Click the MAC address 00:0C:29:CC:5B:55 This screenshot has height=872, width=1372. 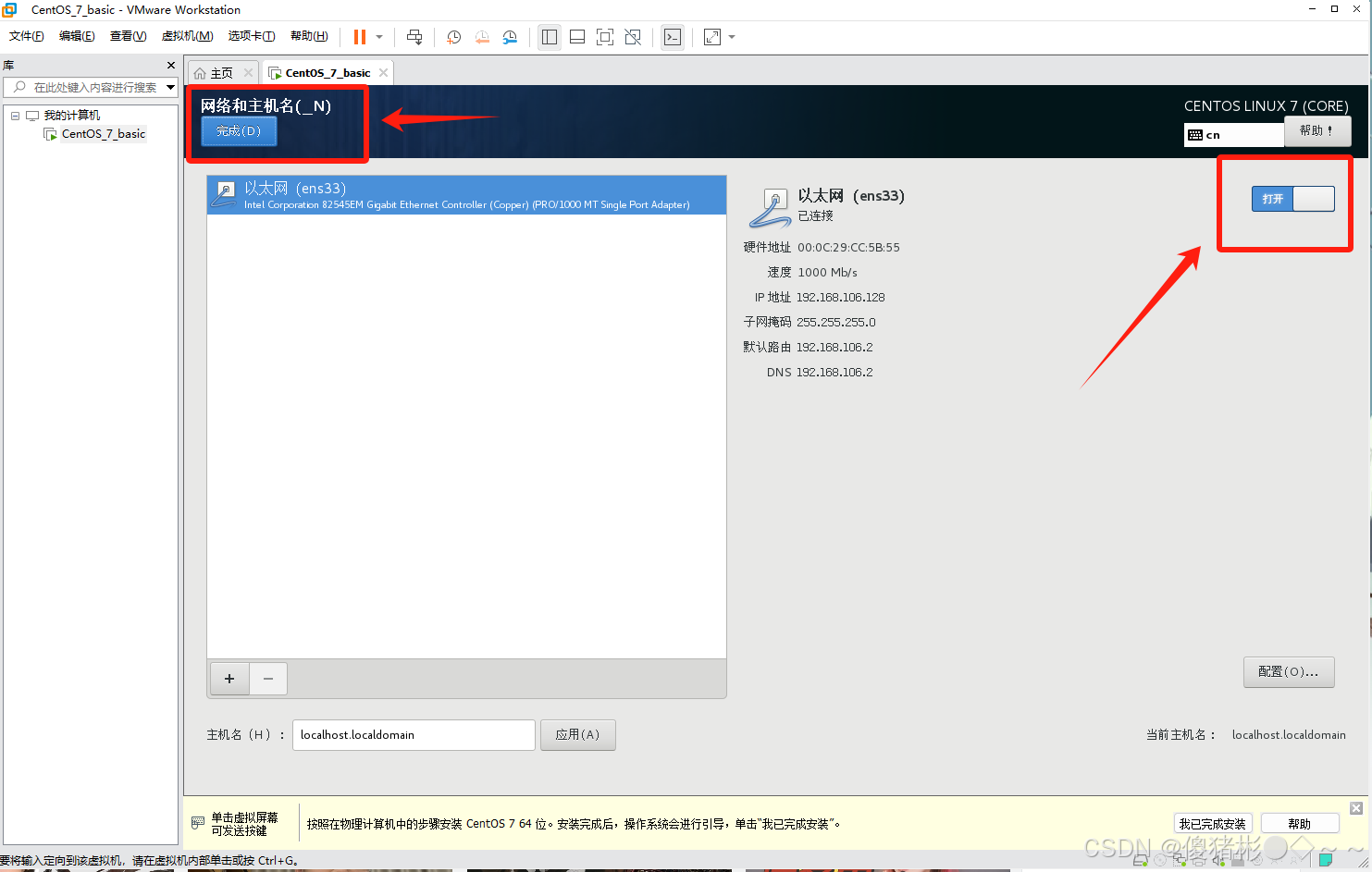pyautogui.click(x=848, y=248)
